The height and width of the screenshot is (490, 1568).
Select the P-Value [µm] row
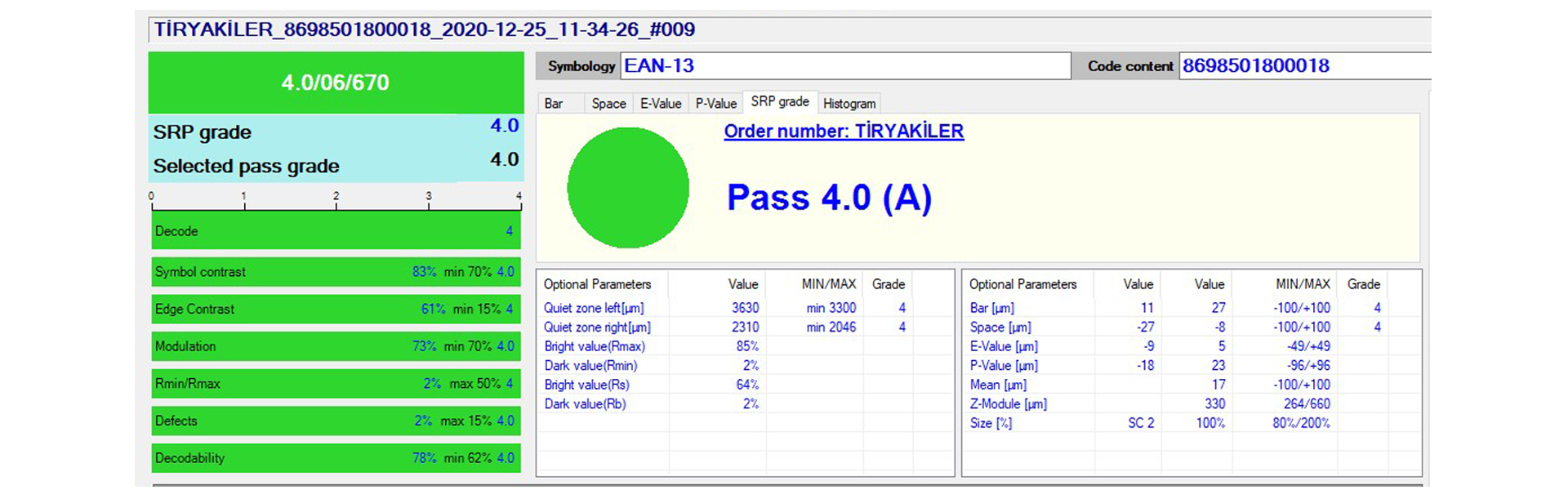[1192, 365]
